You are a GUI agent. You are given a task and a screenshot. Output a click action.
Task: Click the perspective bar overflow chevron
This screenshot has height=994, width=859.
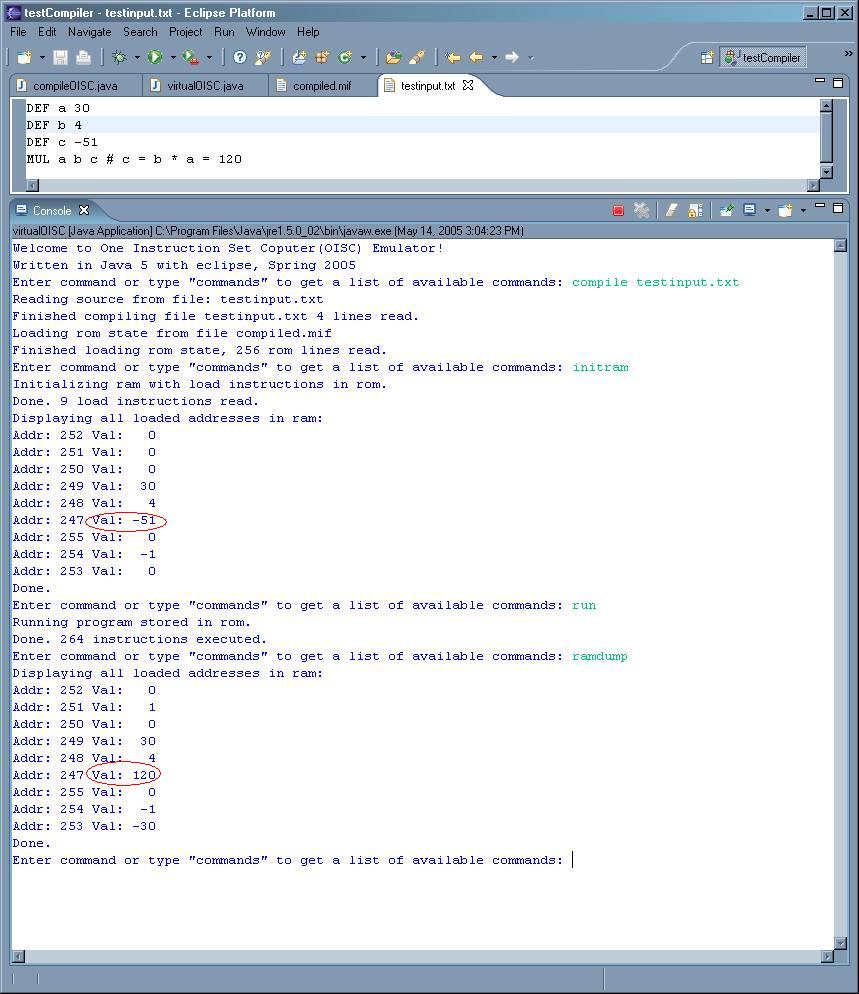click(x=848, y=54)
